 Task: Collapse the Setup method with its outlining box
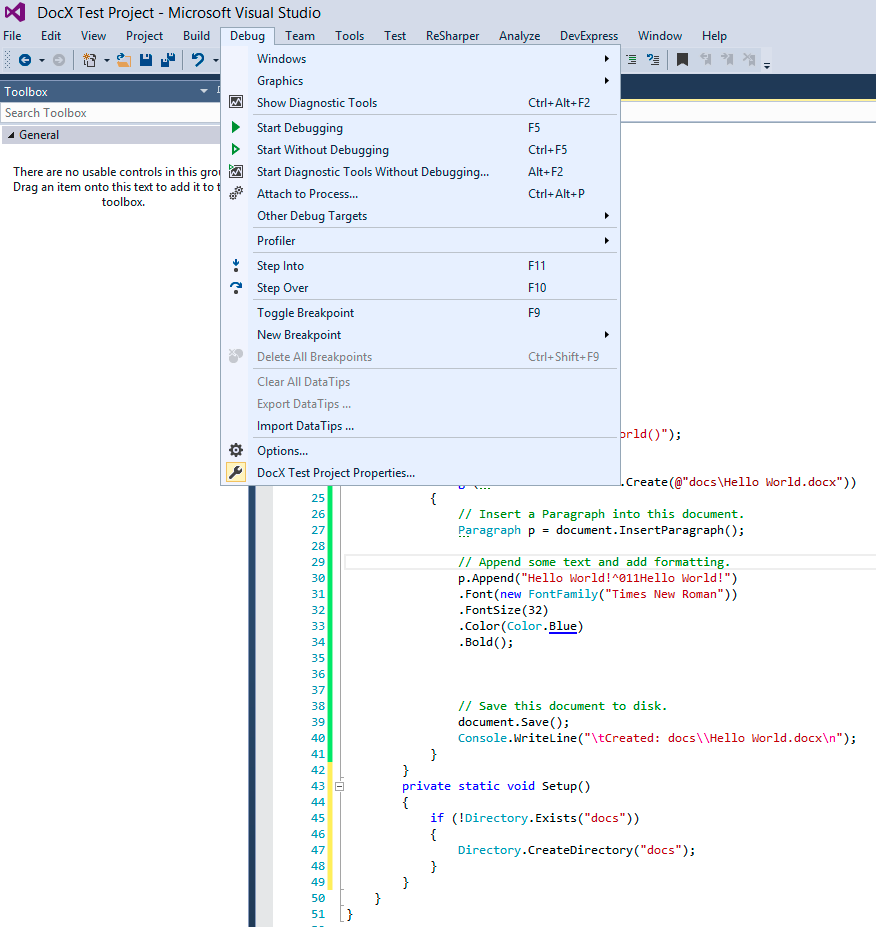pos(340,786)
